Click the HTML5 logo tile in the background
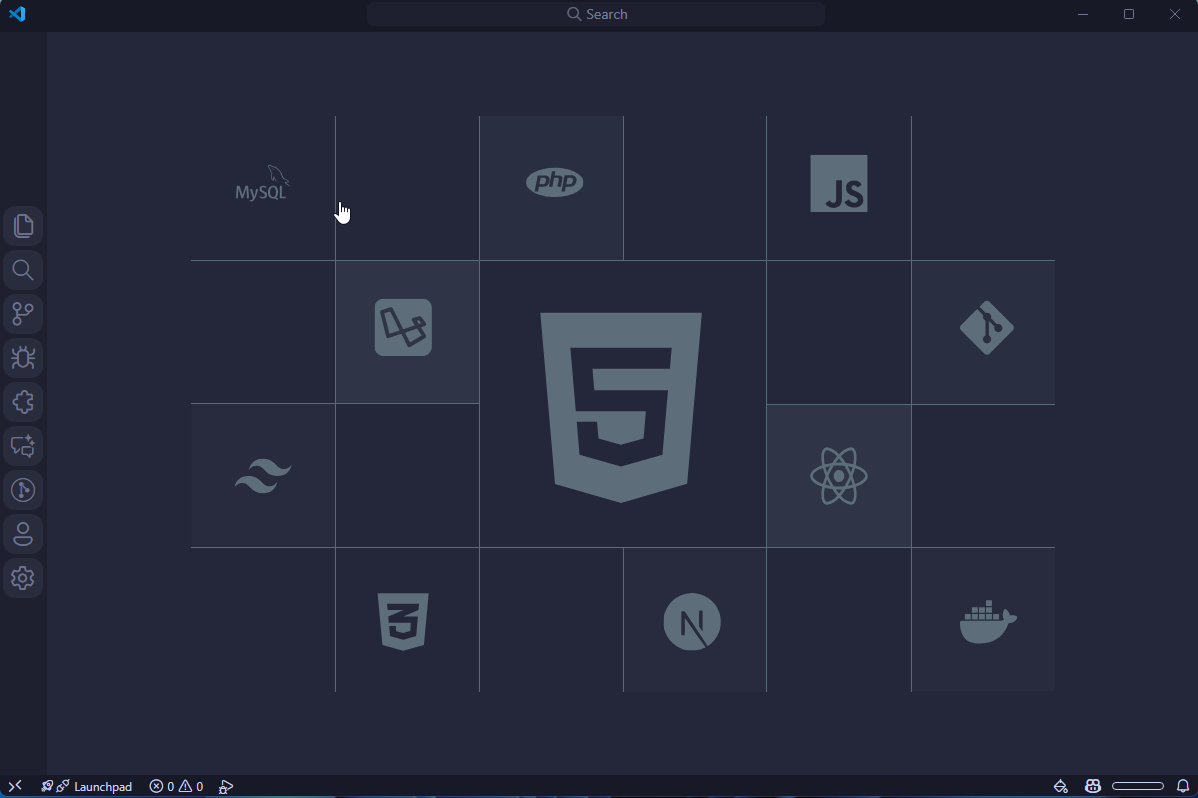 pos(621,404)
